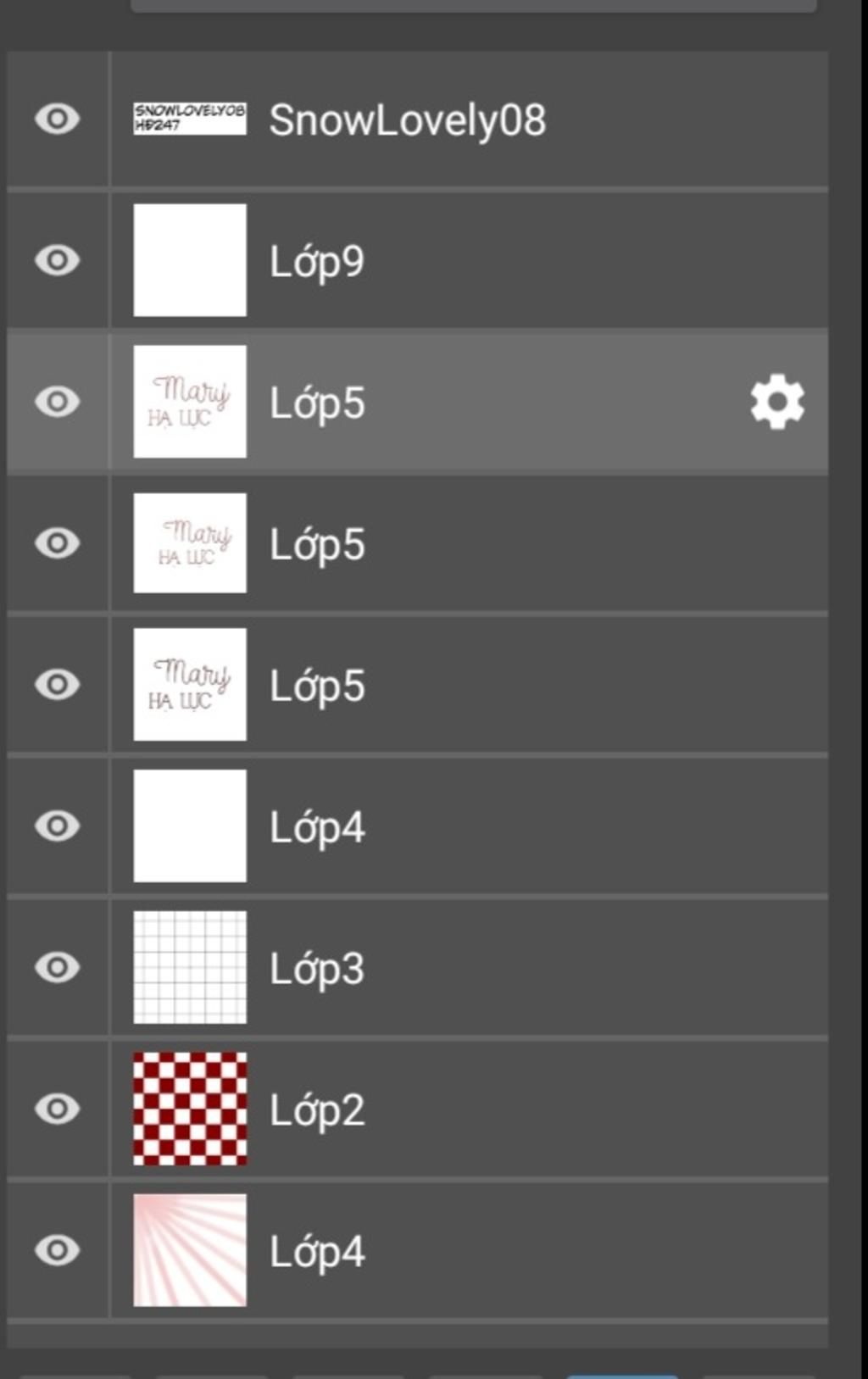Select the SnowLovely08 text layer thumbnail
The width and height of the screenshot is (868, 1379).
pyautogui.click(x=190, y=119)
